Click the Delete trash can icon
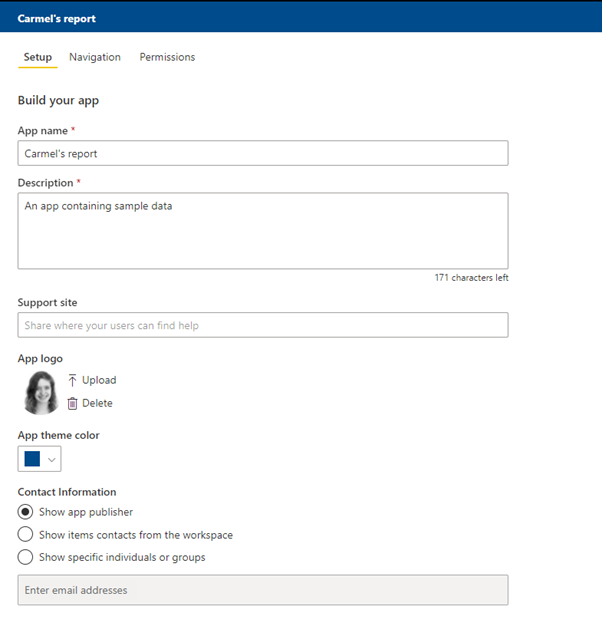 (x=72, y=403)
